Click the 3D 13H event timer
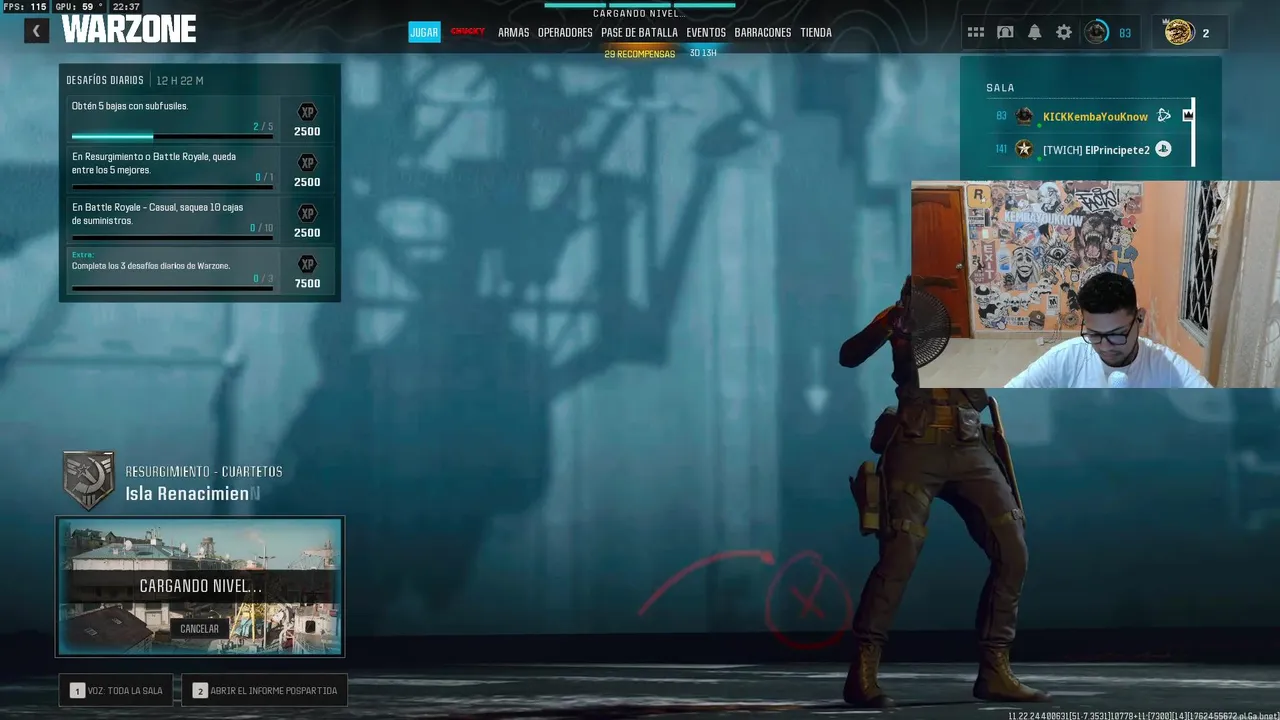1280x720 pixels. (x=703, y=53)
